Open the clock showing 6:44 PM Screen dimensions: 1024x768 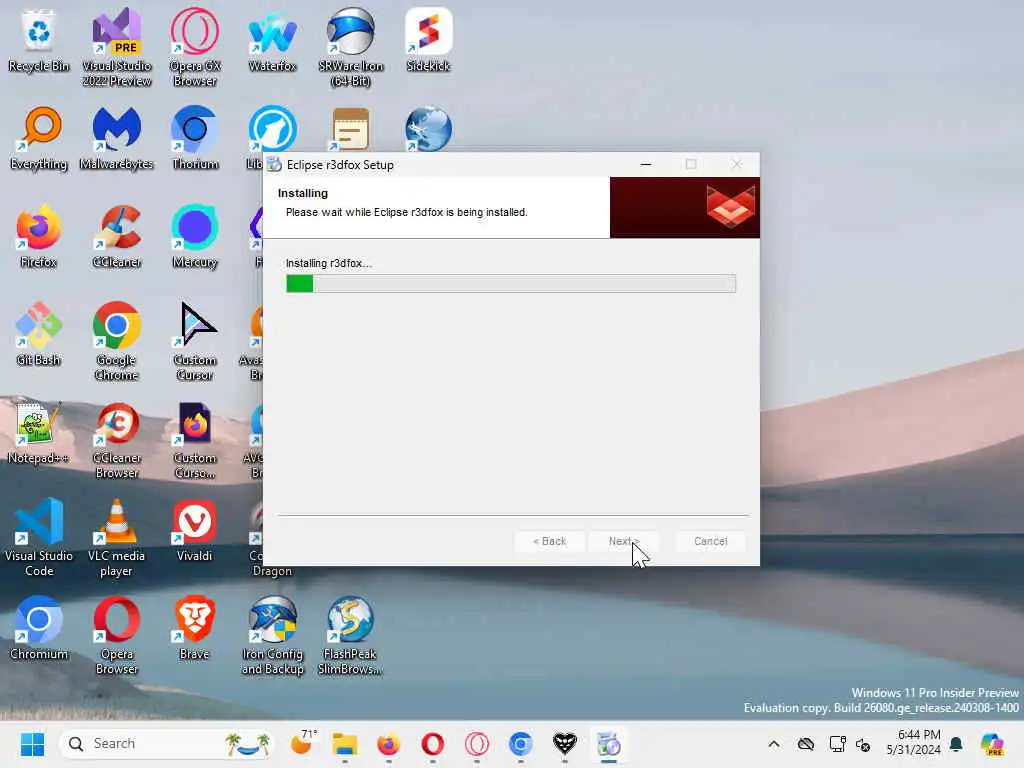(x=913, y=743)
